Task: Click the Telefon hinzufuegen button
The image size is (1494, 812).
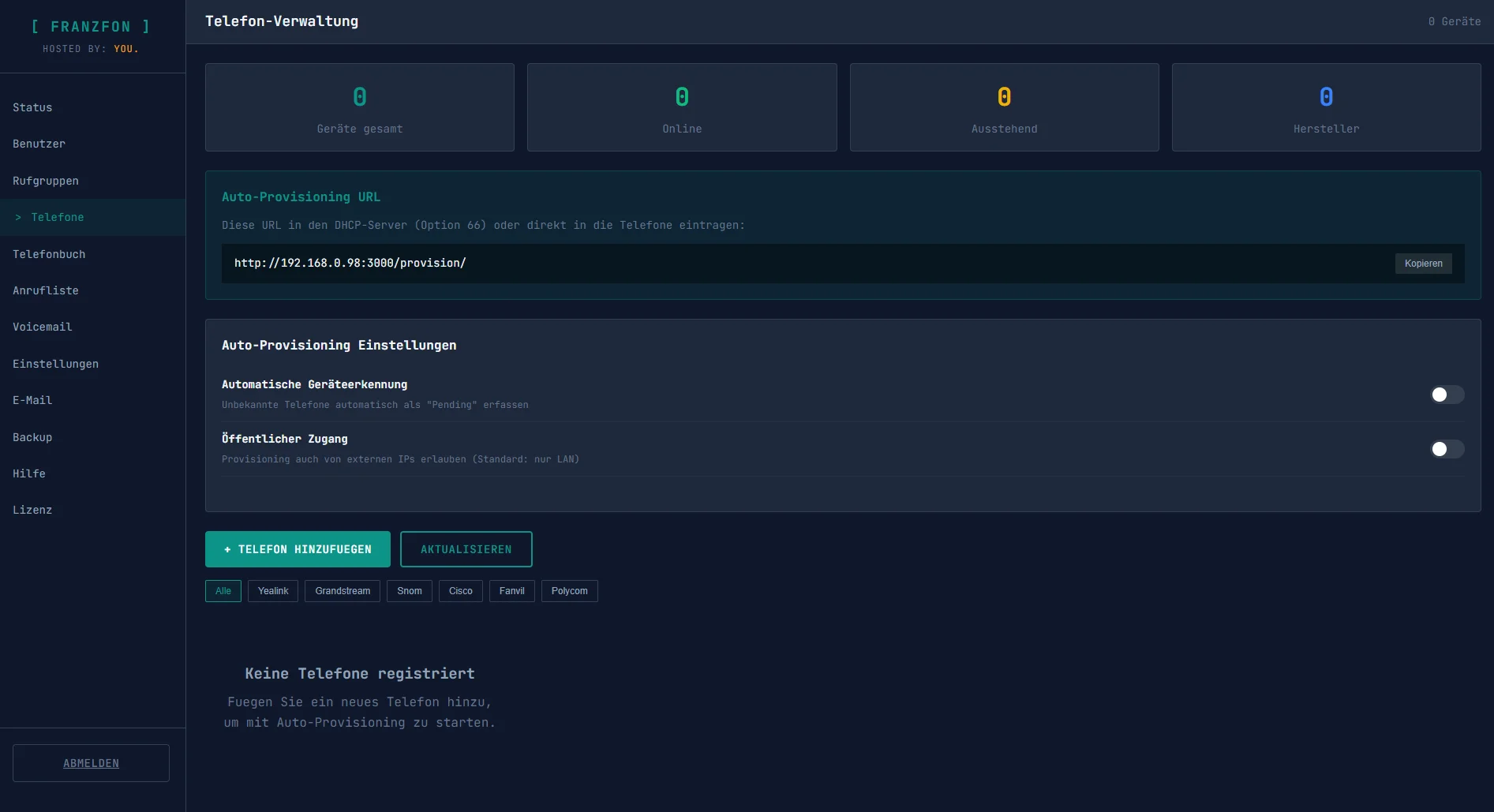Action: click(x=298, y=549)
